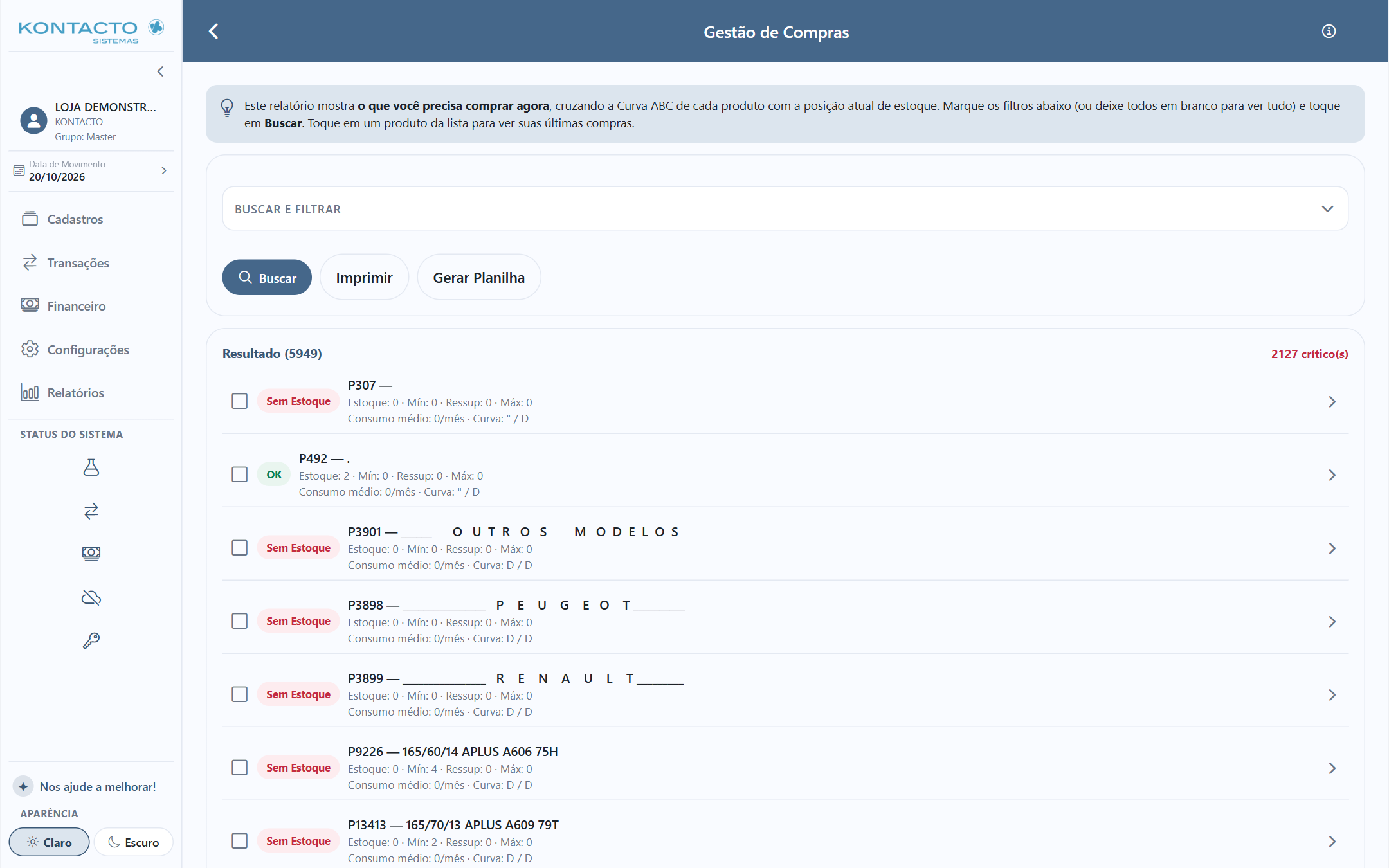The image size is (1389, 868).
Task: Open the Configurações menu
Action: click(91, 349)
